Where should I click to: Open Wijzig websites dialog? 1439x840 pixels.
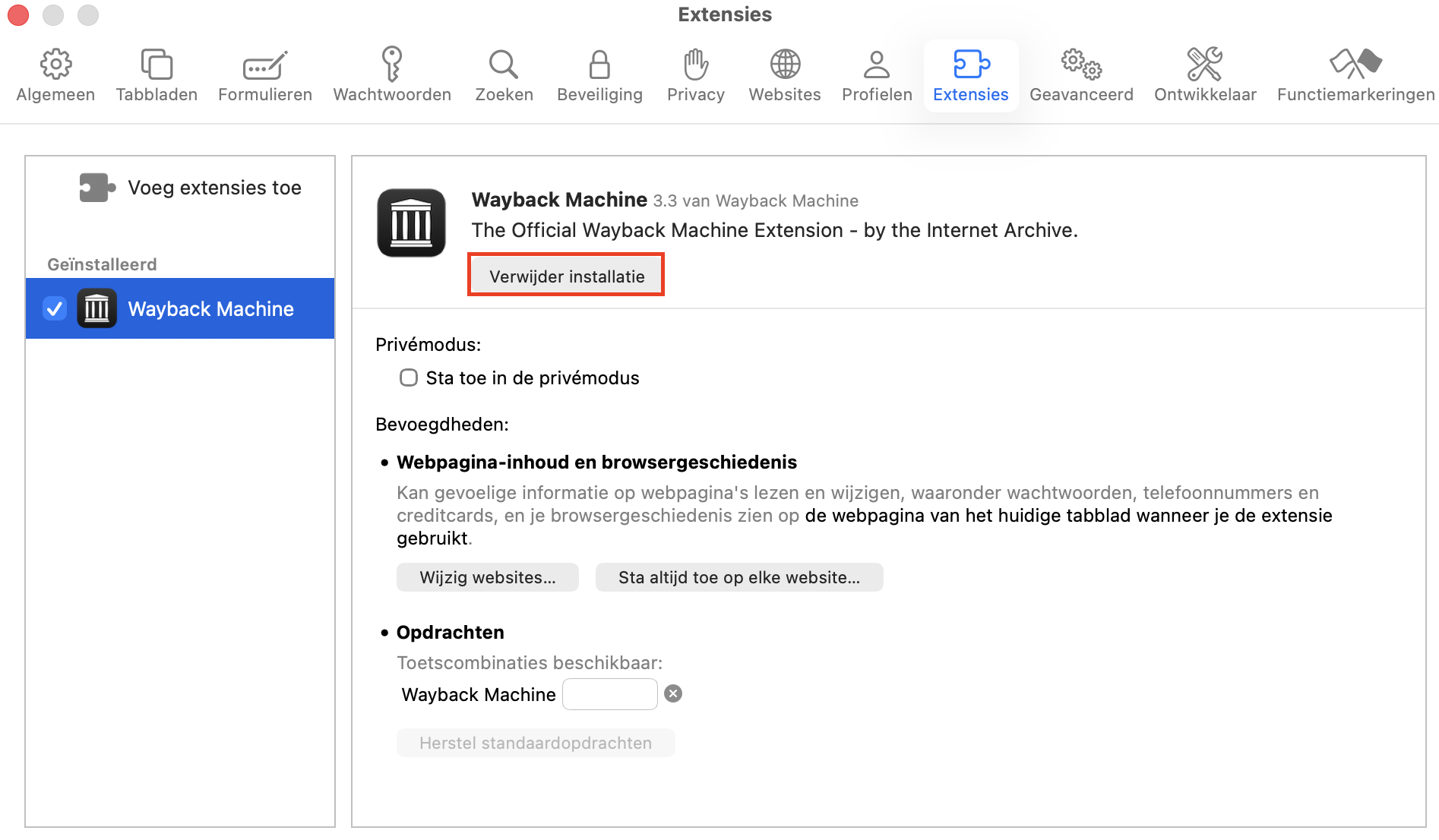pos(487,577)
